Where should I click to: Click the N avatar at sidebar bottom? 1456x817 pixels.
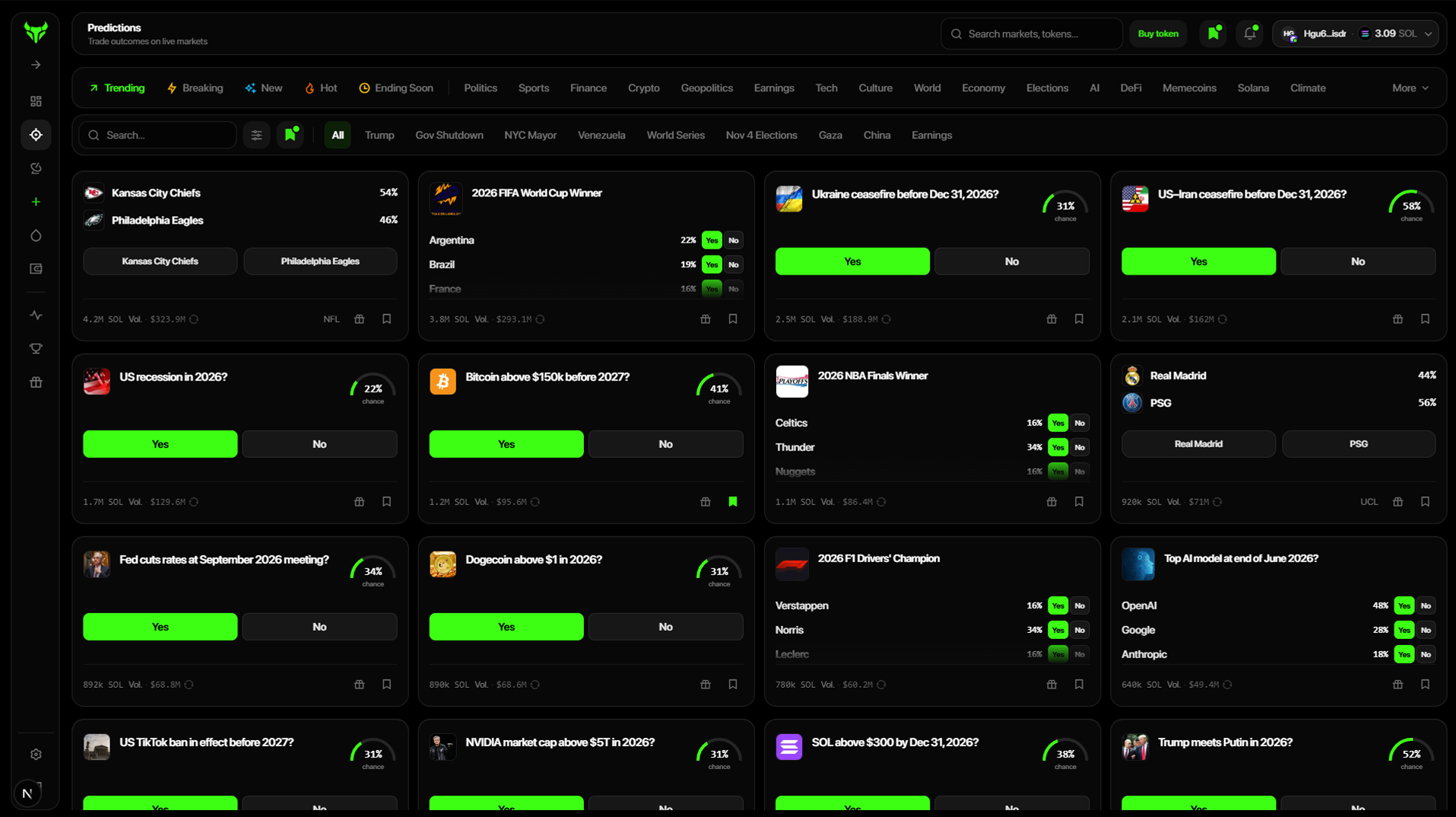(x=27, y=794)
